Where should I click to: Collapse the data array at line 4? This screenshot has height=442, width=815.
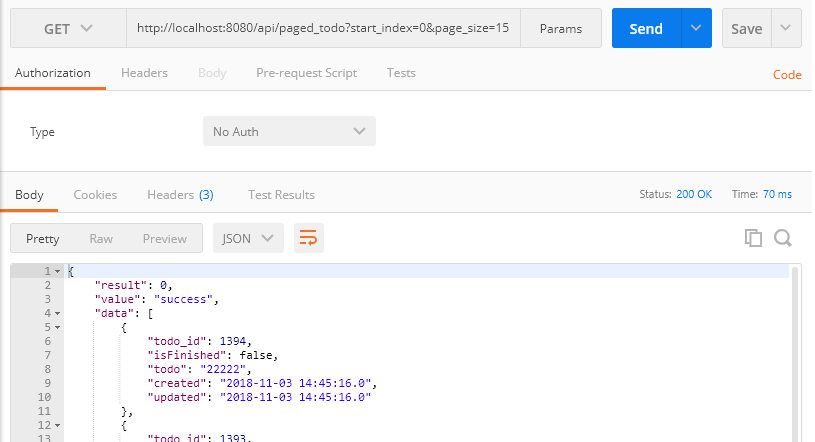coord(58,313)
